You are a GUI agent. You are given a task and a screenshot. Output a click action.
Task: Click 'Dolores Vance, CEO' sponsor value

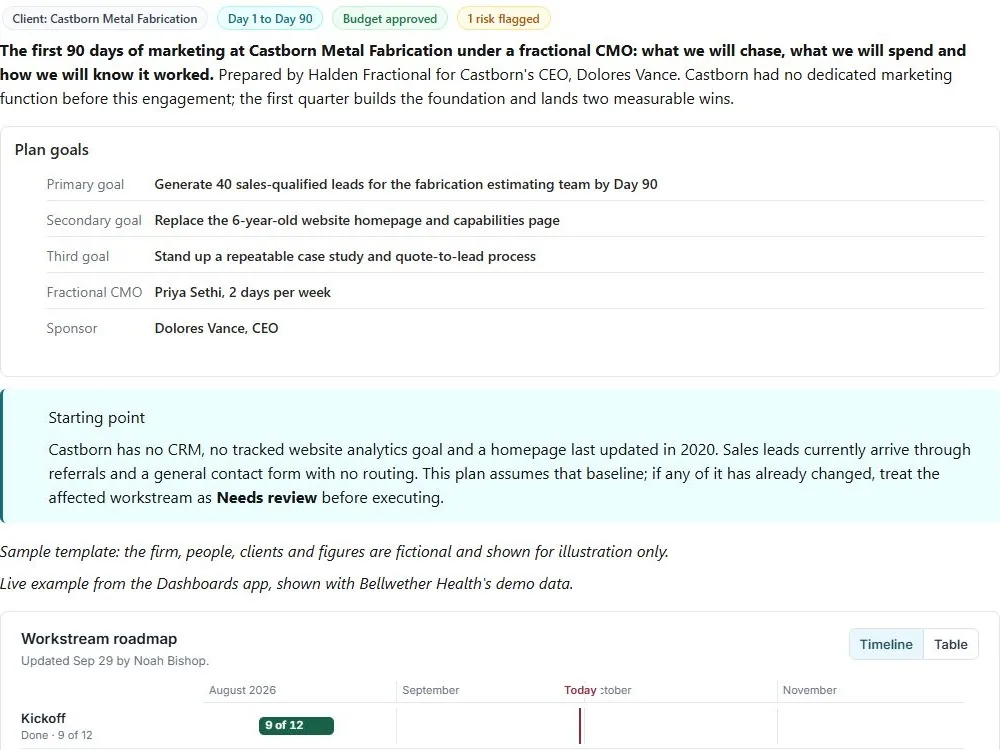tap(216, 328)
